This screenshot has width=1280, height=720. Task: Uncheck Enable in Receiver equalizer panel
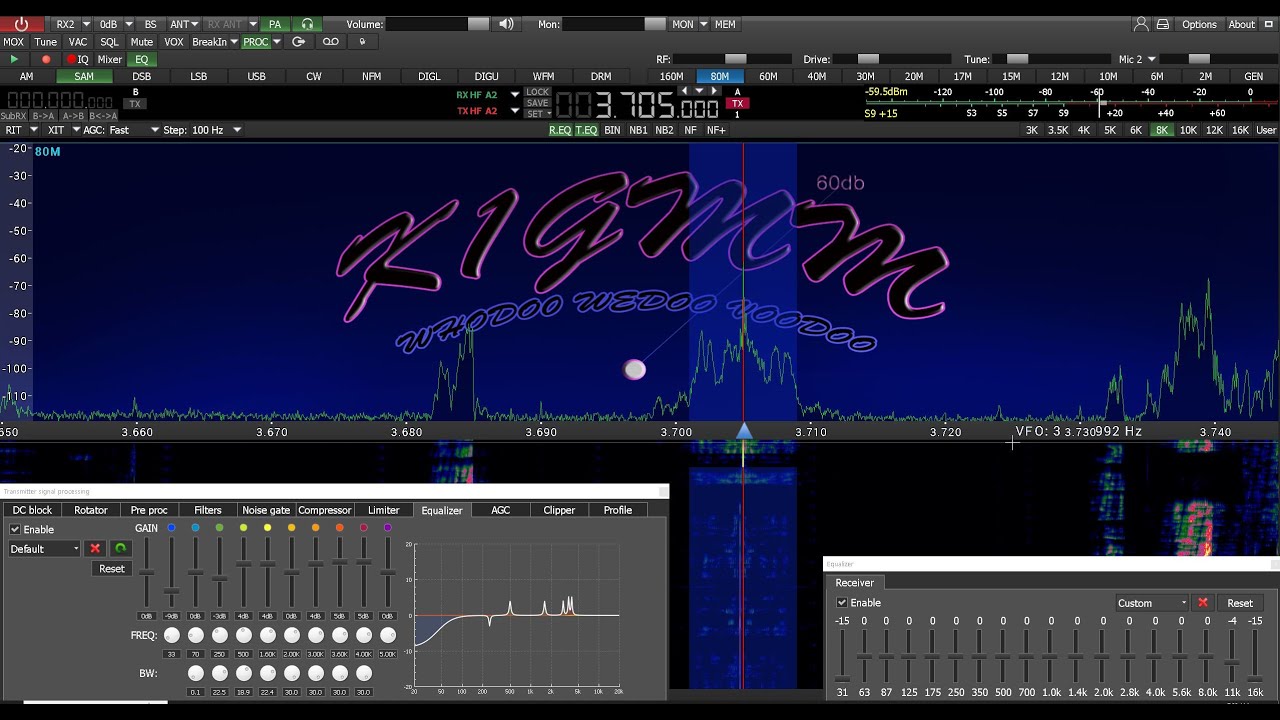pos(842,603)
